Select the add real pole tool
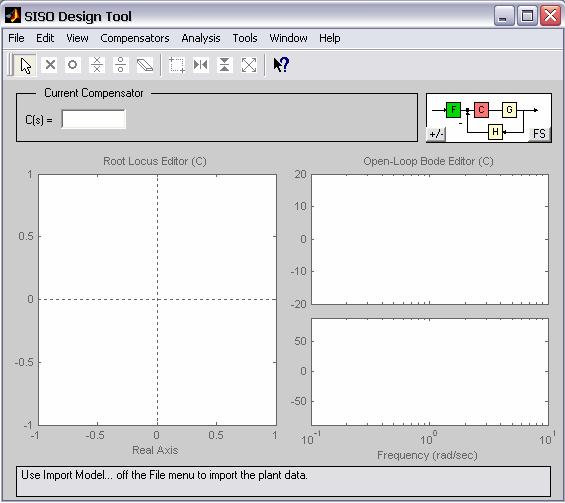This screenshot has height=503, width=565. 49,65
